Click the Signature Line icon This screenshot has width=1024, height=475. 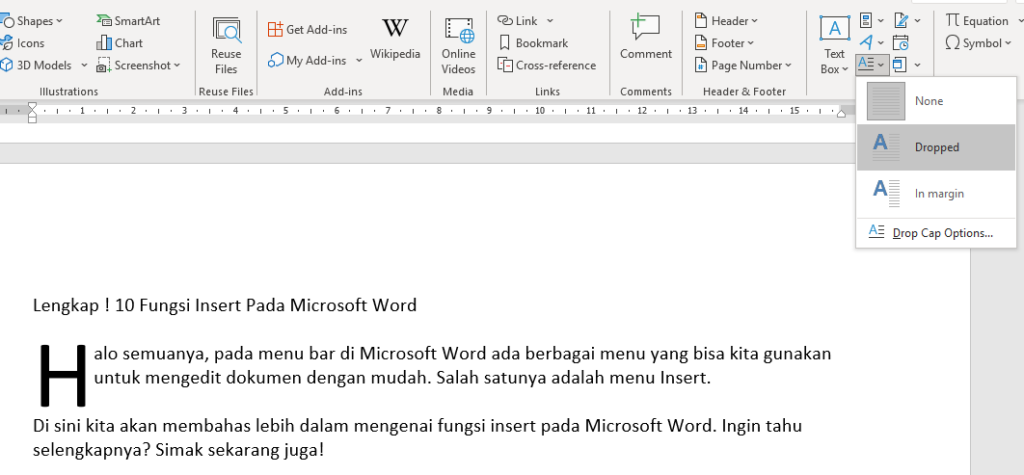(x=901, y=21)
